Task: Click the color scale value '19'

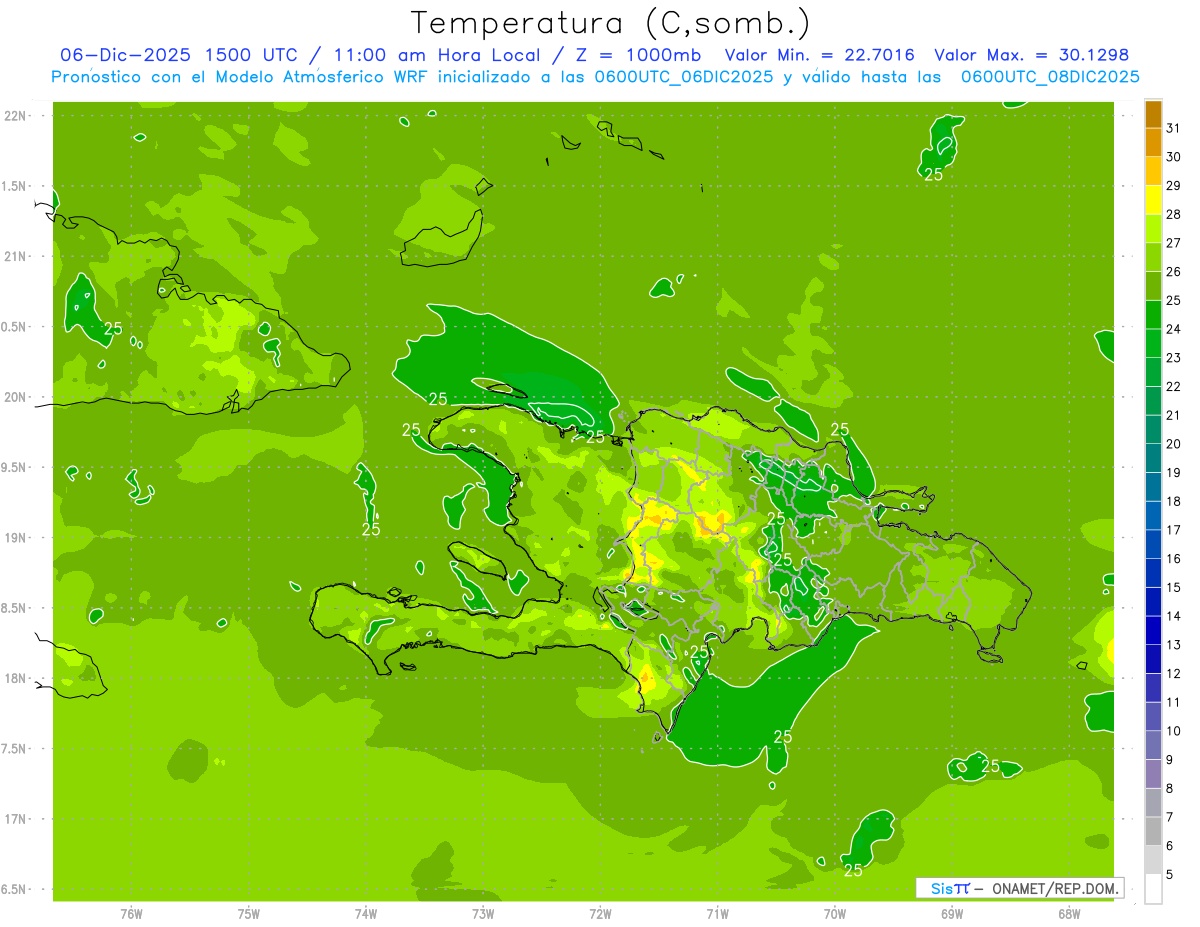Action: click(1174, 473)
